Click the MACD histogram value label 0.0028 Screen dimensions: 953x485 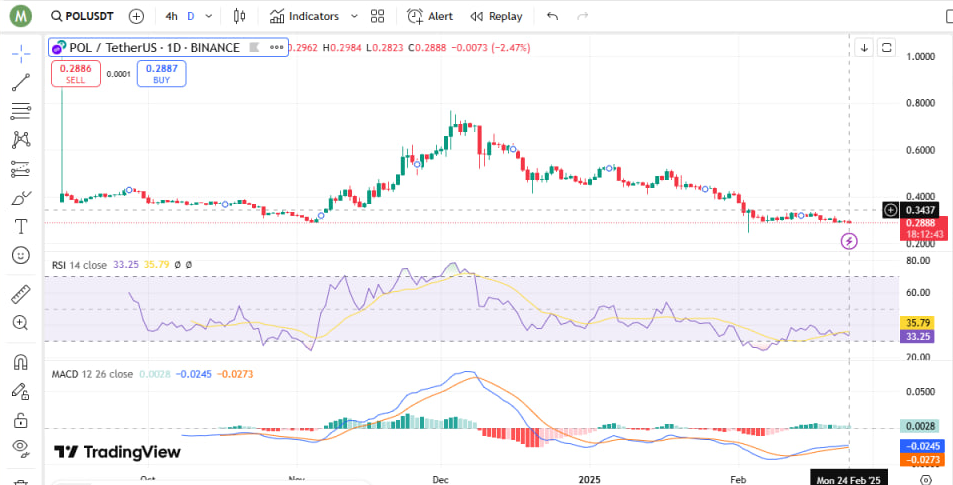pos(922,427)
